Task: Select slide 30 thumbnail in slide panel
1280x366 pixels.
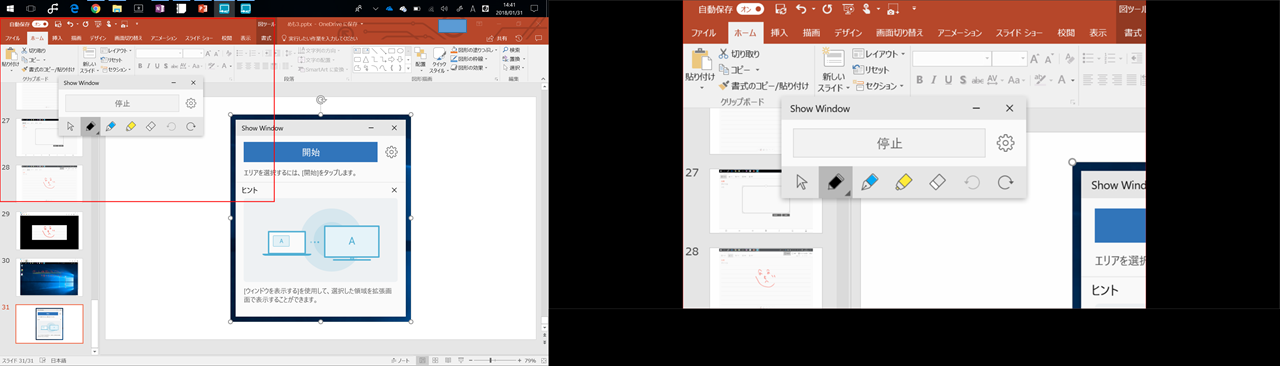Action: (50, 277)
